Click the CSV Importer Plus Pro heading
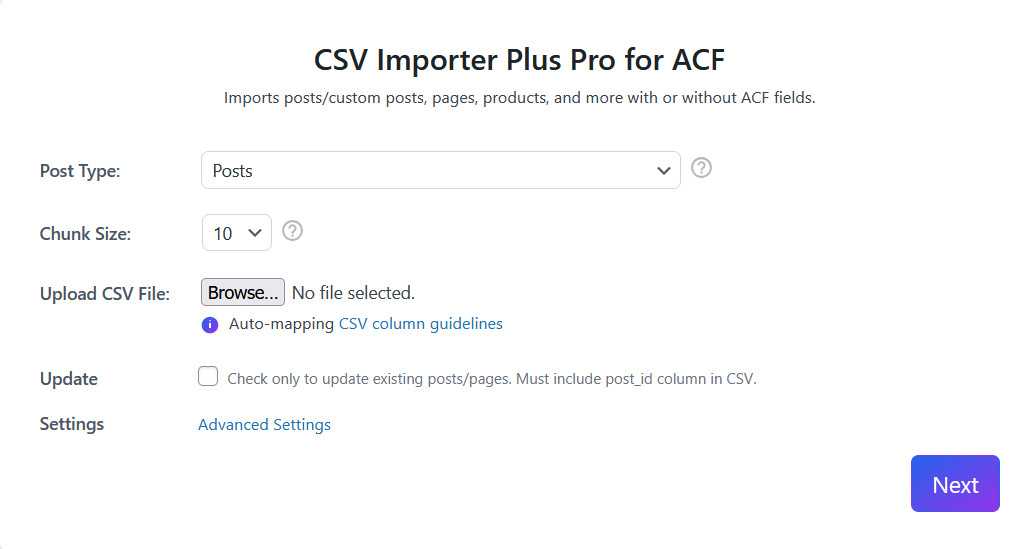This screenshot has width=1036, height=549. pyautogui.click(x=519, y=60)
